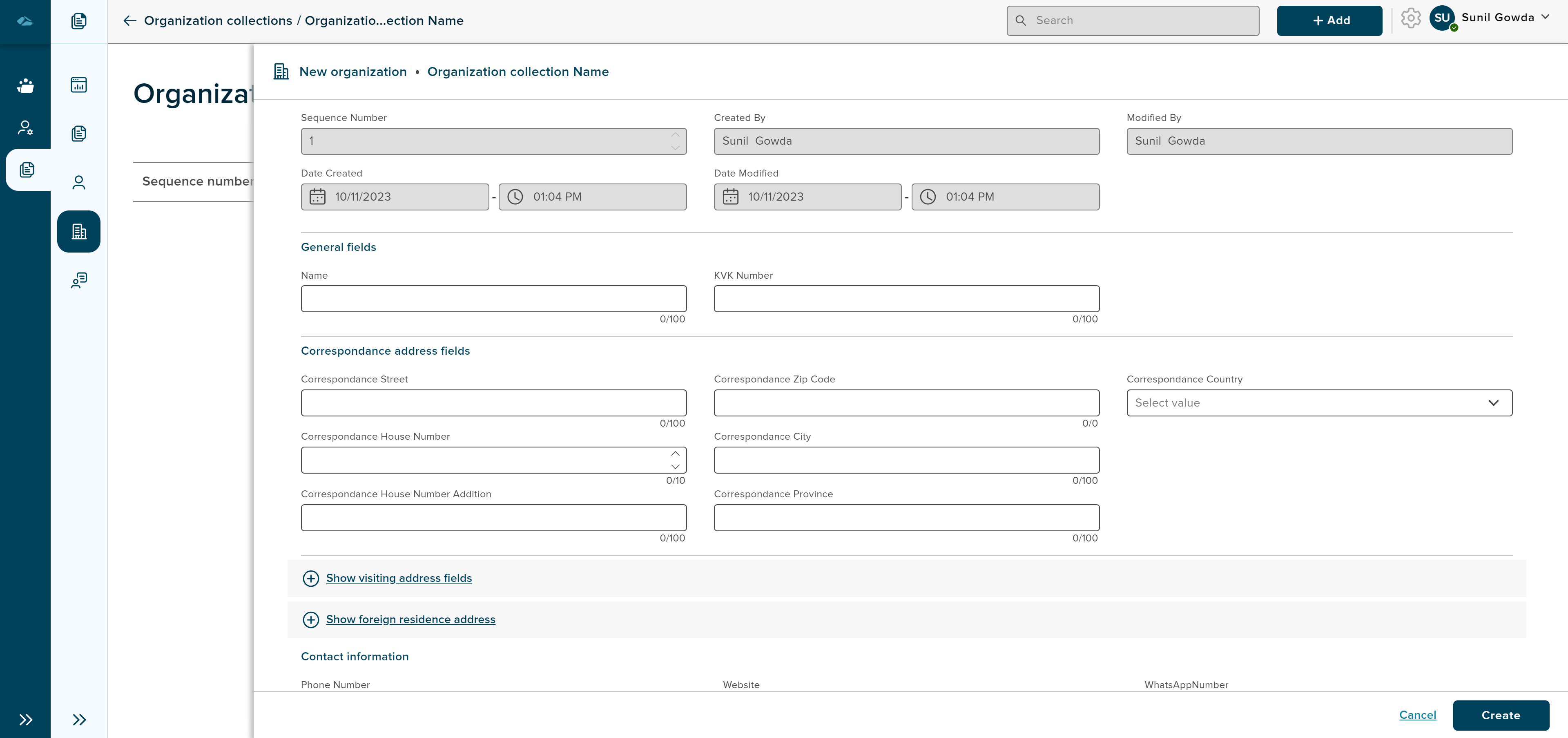
Task: Click Organization collections breadcrumb
Action: click(218, 21)
